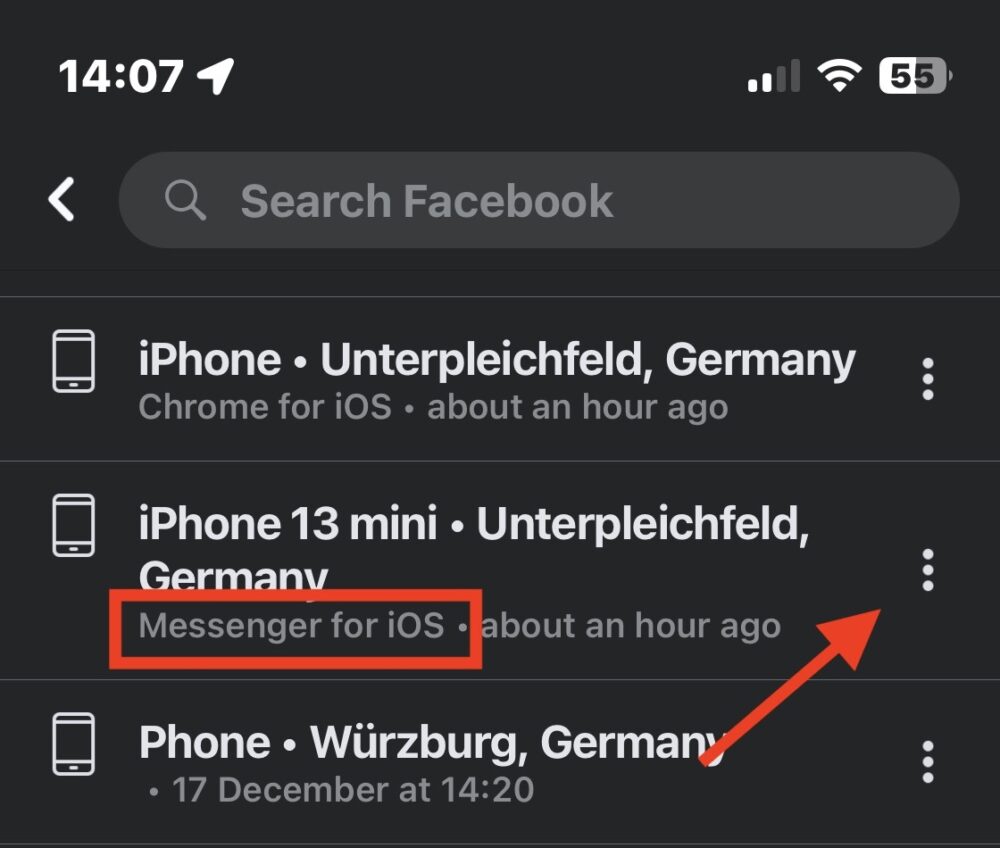
Task: Tap the battery indicator showing 55
Action: point(912,75)
